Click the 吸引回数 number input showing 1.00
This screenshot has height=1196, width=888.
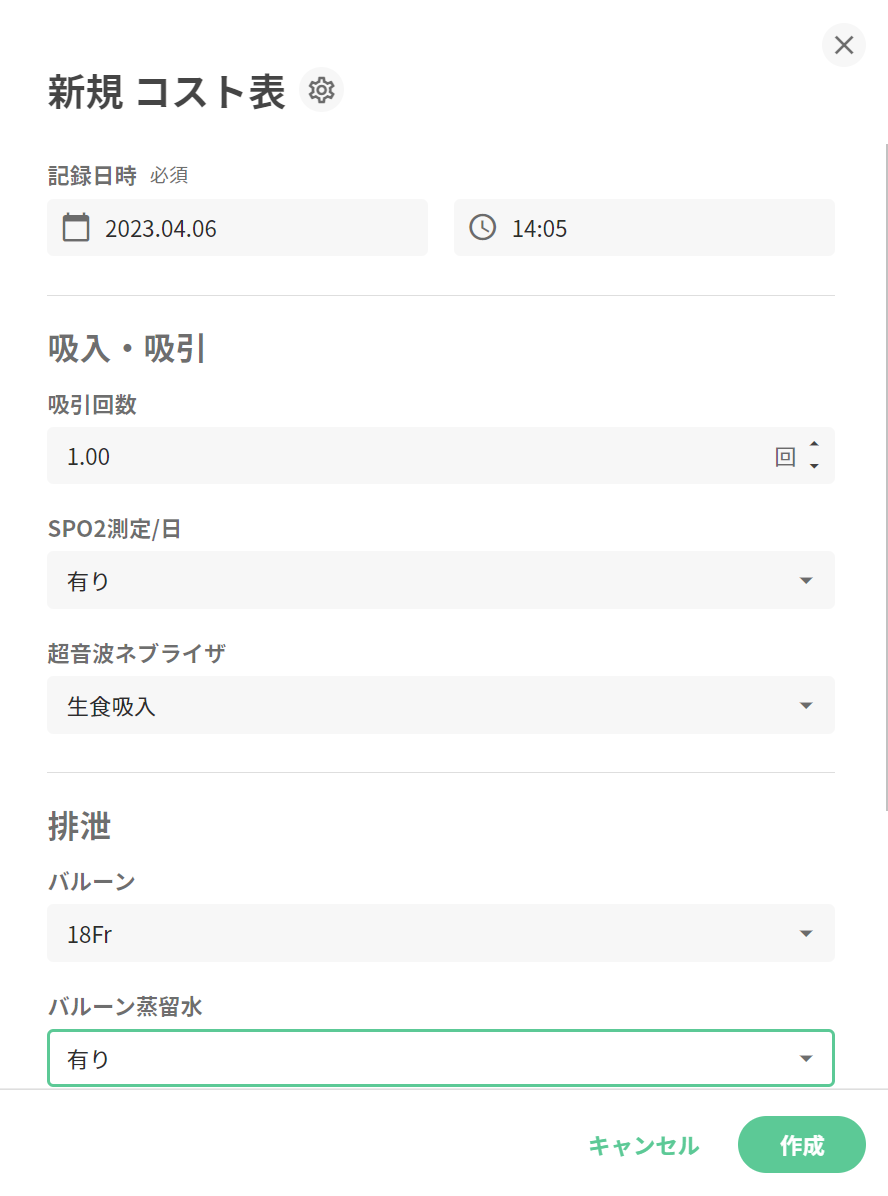400,457
